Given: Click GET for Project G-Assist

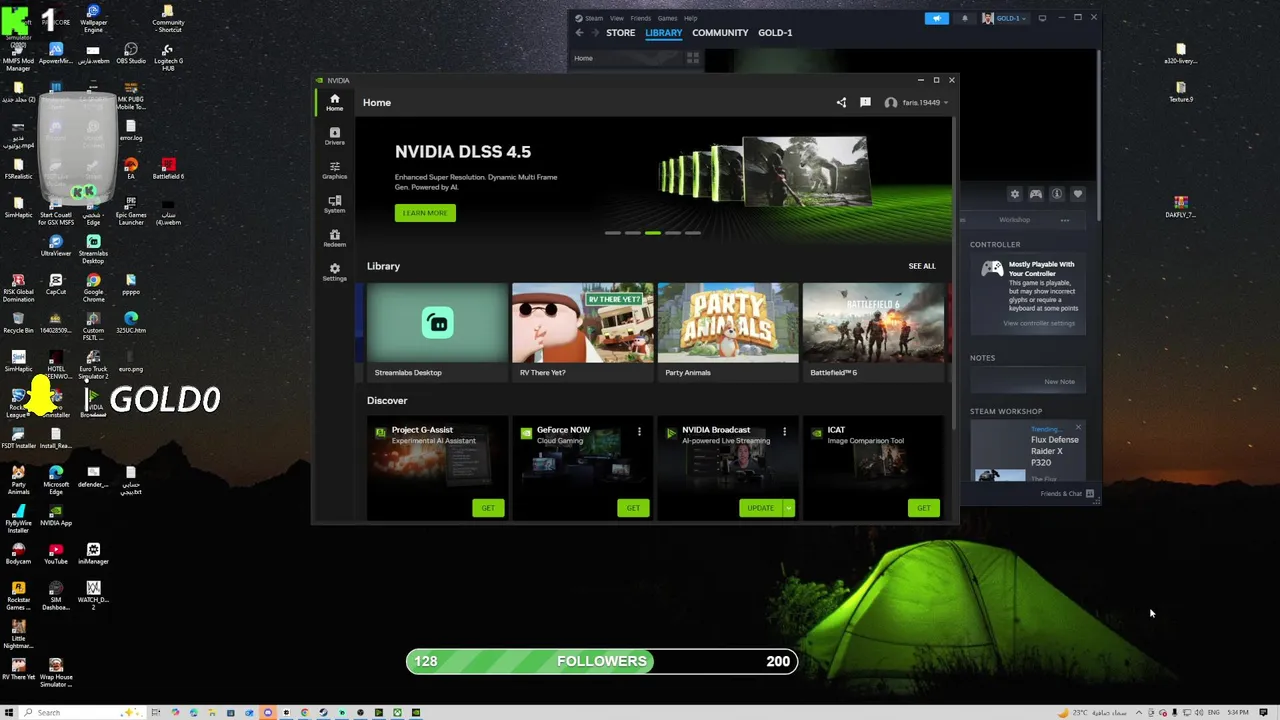Looking at the screenshot, I should (488, 508).
